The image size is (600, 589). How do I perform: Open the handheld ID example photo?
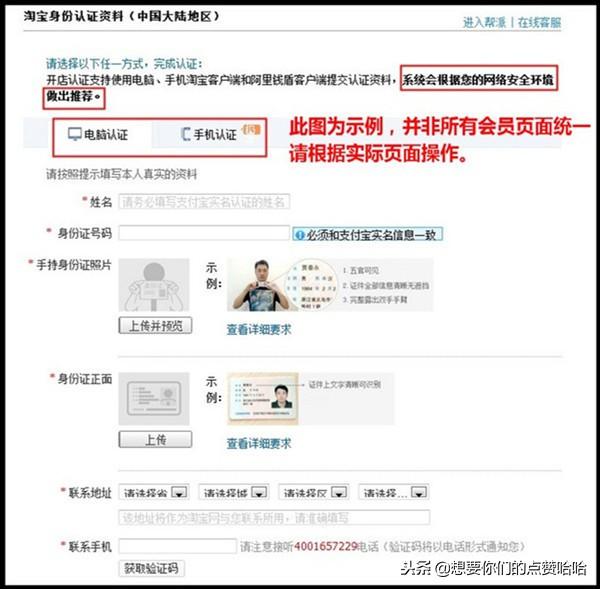point(330,285)
